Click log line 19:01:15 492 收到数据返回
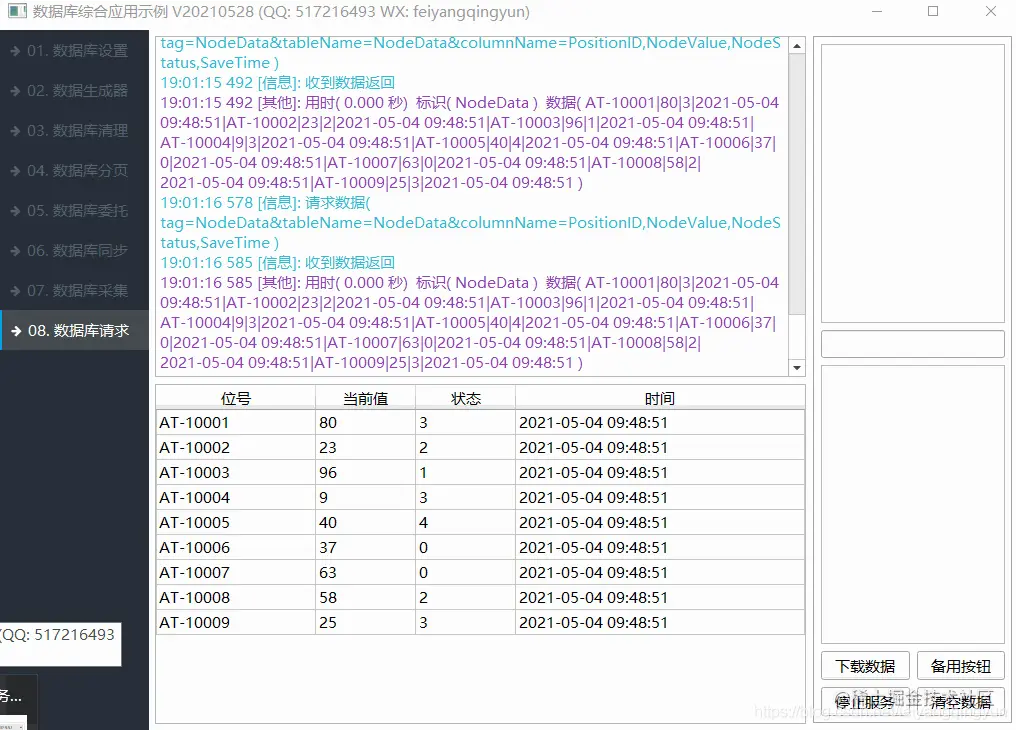This screenshot has width=1016, height=730. pyautogui.click(x=277, y=83)
